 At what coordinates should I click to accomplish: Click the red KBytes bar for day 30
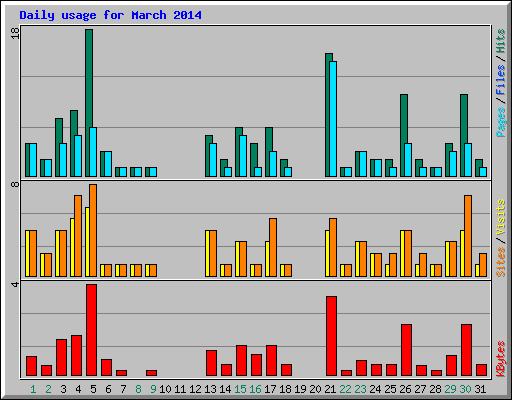pyautogui.click(x=467, y=350)
